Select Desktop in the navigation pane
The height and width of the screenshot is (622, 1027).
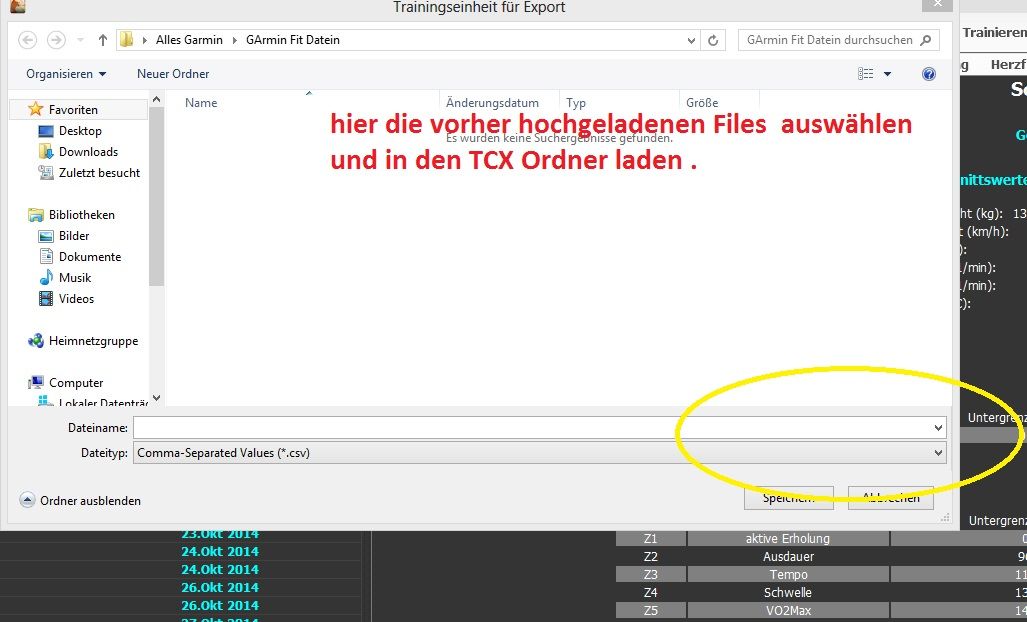click(x=80, y=131)
